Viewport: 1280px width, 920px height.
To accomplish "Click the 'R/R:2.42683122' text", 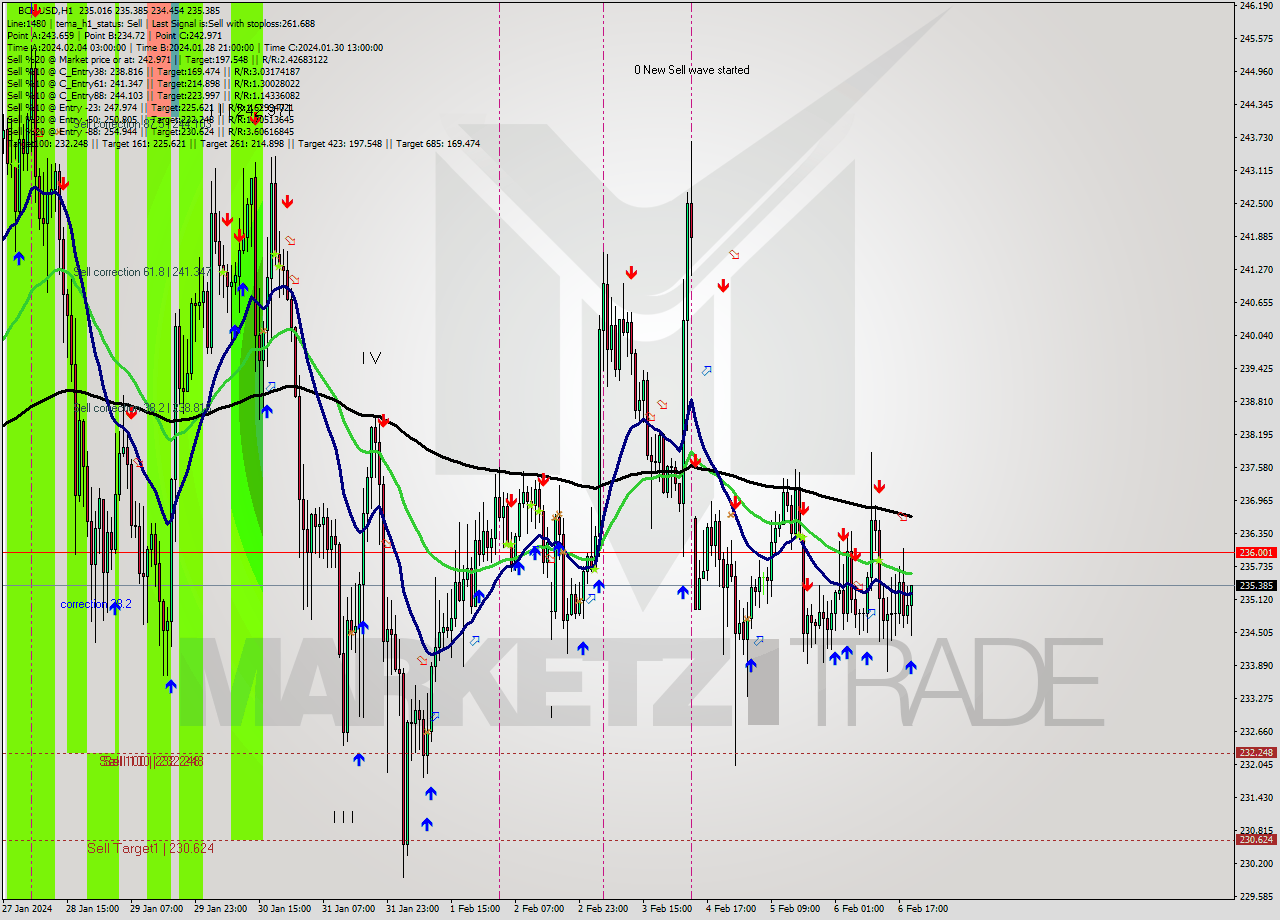I will [x=295, y=59].
